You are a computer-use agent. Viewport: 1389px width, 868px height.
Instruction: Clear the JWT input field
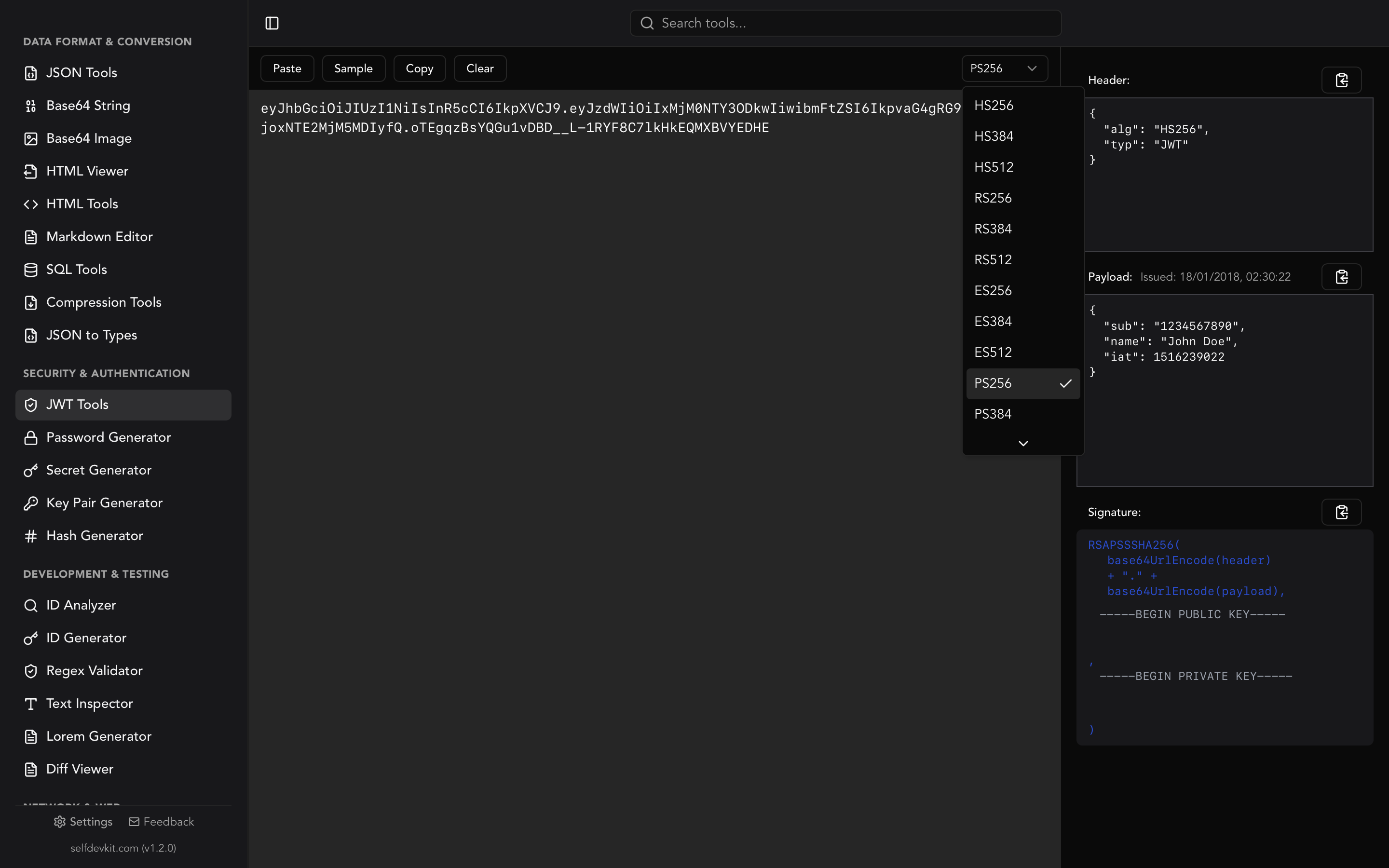point(479,68)
